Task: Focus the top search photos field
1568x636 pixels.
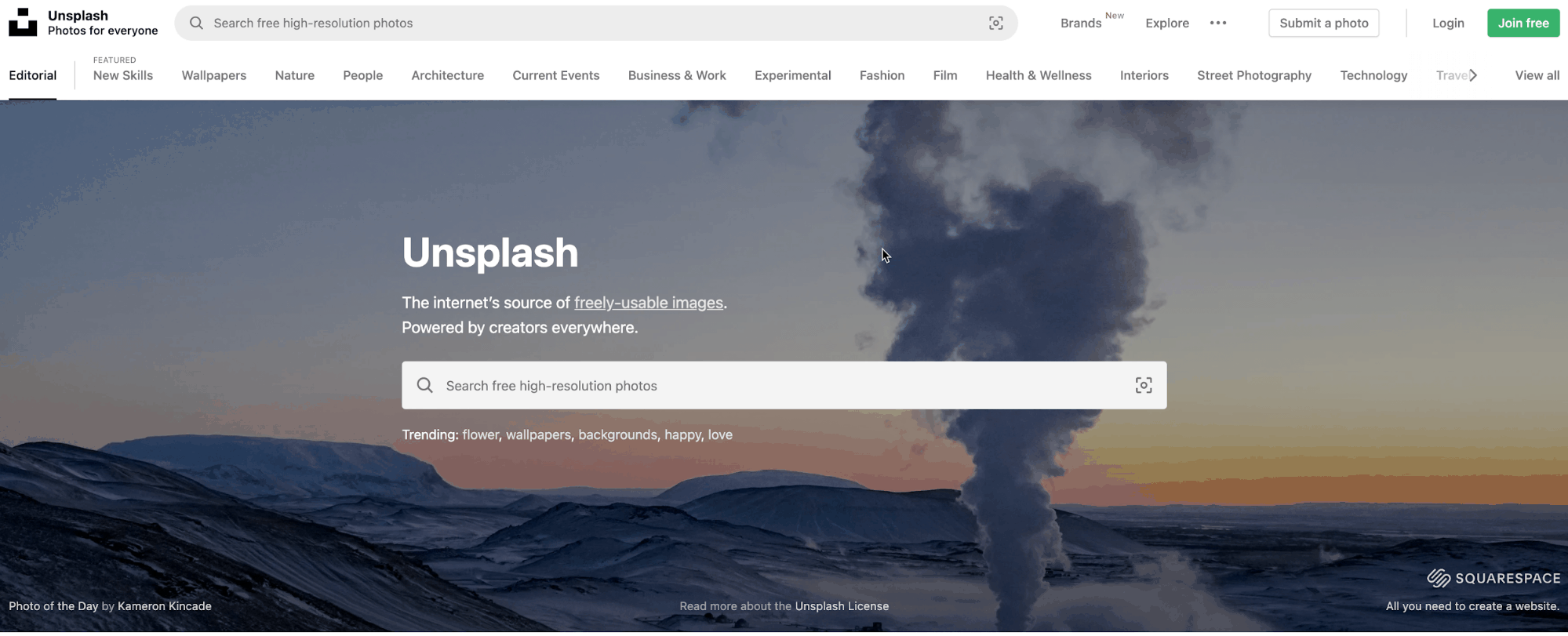Action: 596,23
